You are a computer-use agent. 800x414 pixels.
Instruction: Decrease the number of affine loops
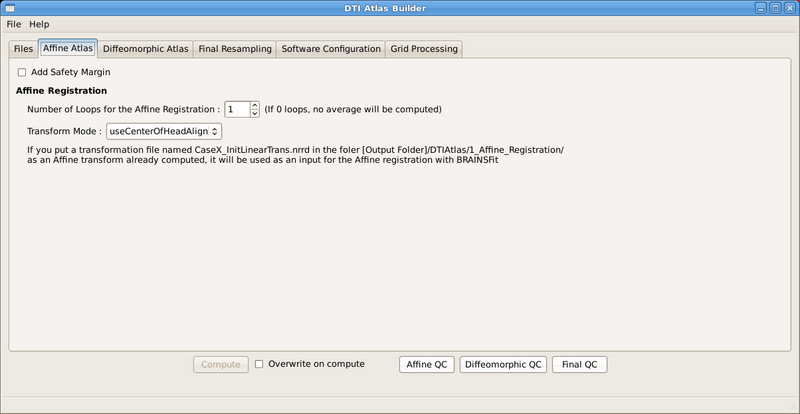point(255,113)
